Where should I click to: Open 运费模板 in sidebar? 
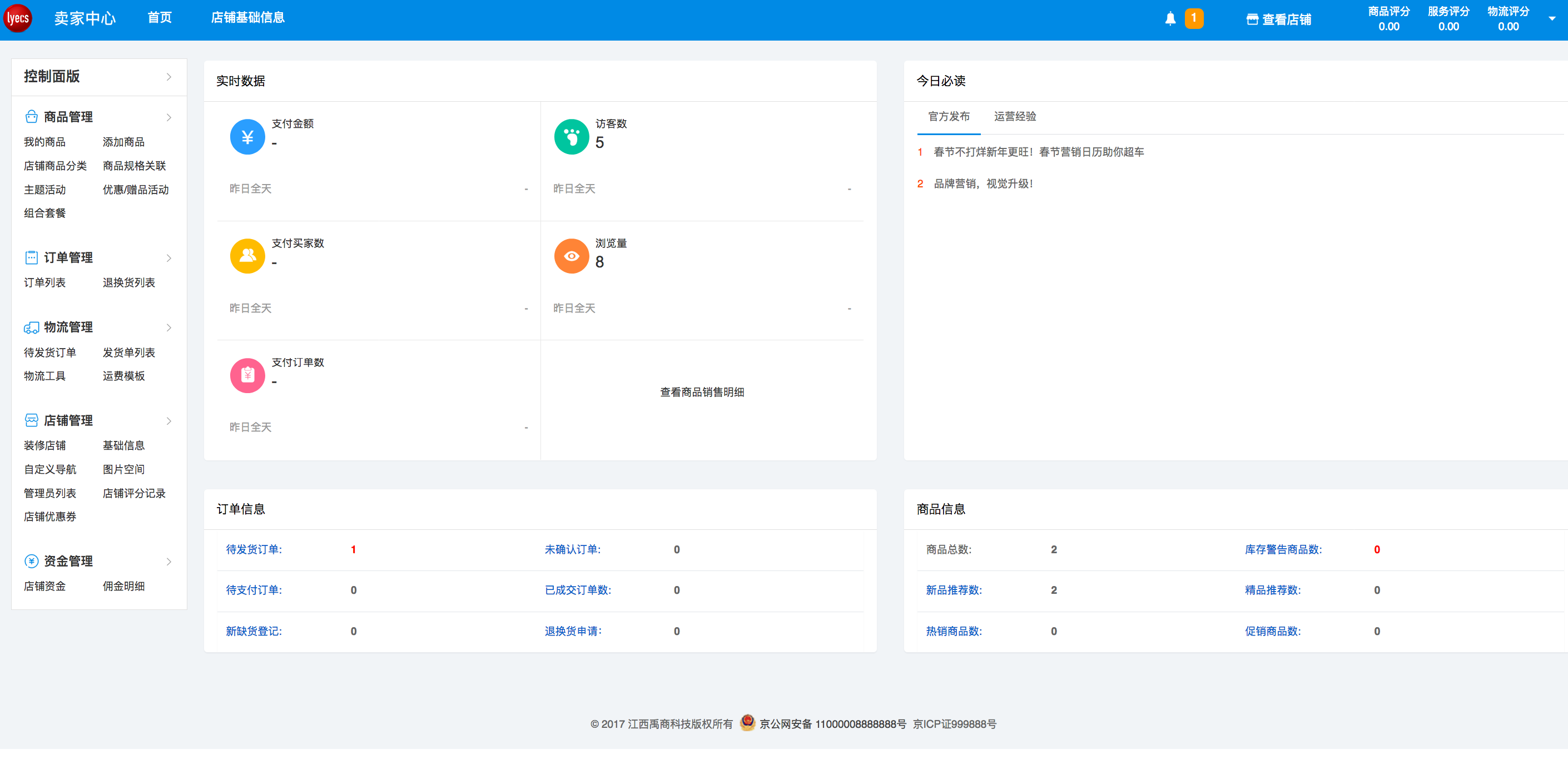click(x=123, y=376)
